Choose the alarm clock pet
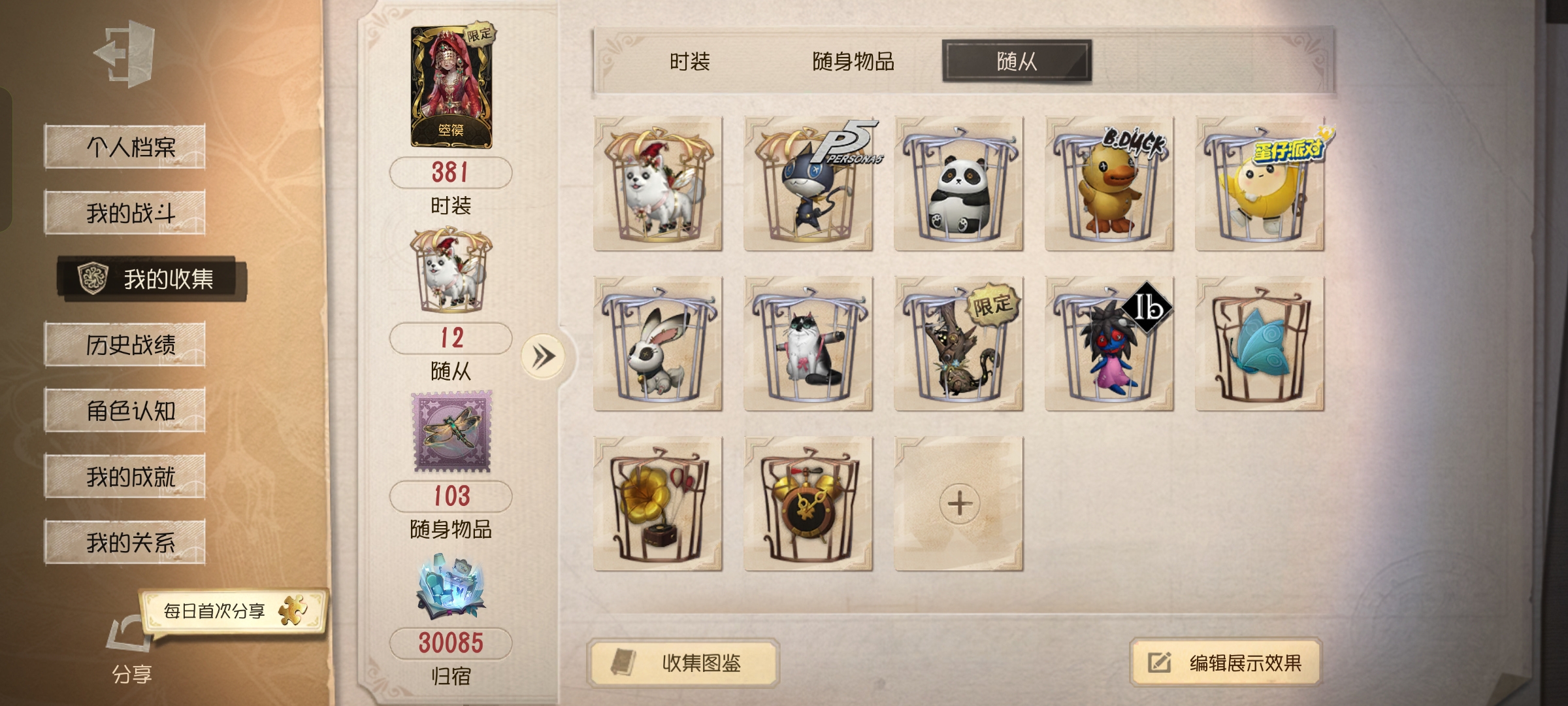 [x=809, y=504]
